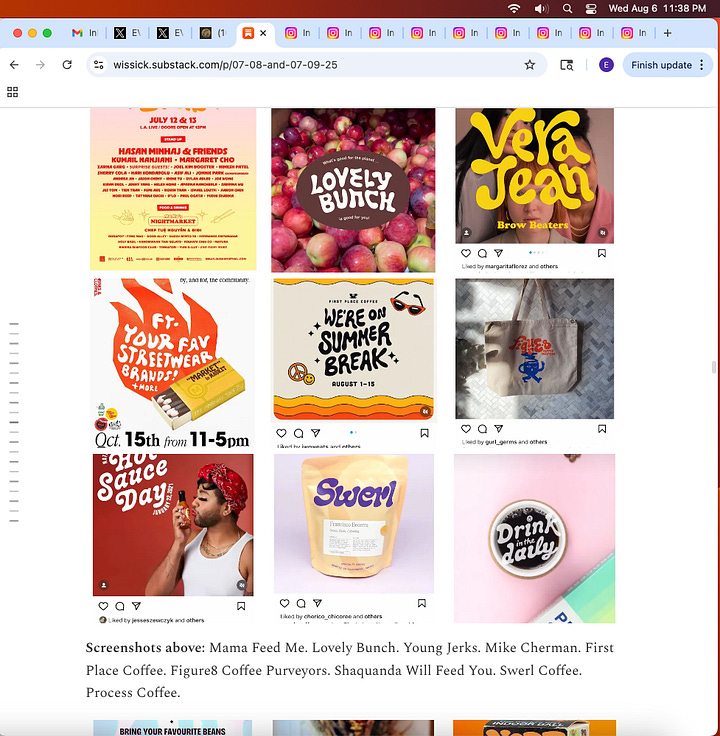Click share icon under Vera Jean post
The width and height of the screenshot is (720, 736).
(498, 253)
